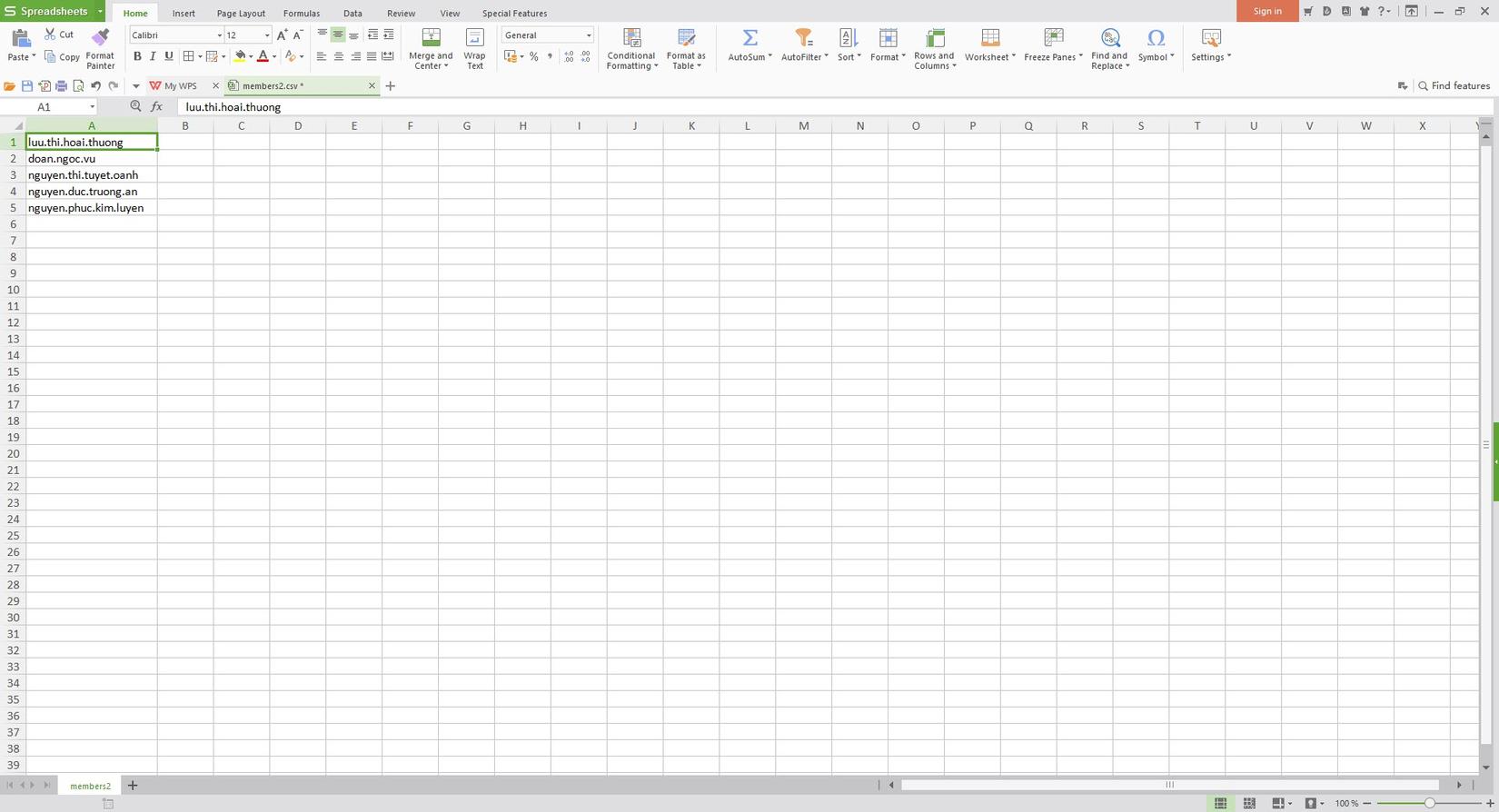Viewport: 1499px width, 812px height.
Task: Toggle middle vertical alignment
Action: [x=338, y=35]
